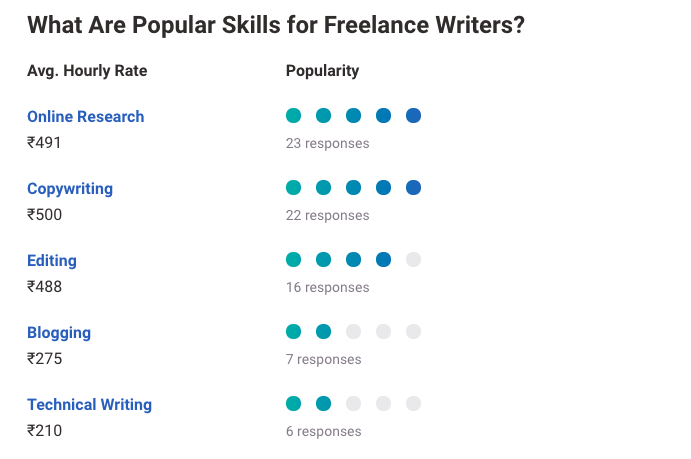
Task: Click the Avg. Hourly Rate column header
Action: pyautogui.click(x=87, y=71)
